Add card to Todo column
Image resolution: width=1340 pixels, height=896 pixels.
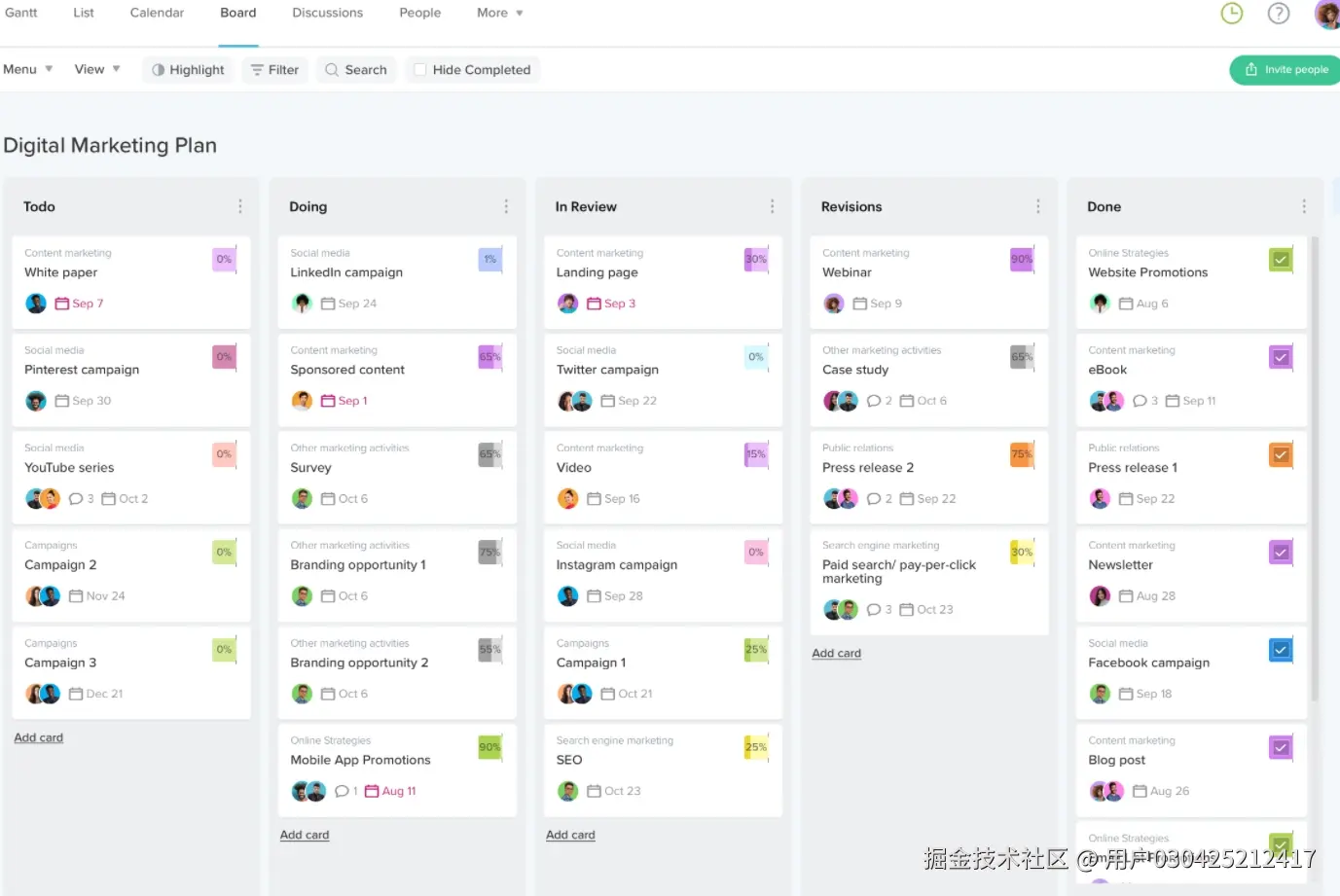pos(39,737)
